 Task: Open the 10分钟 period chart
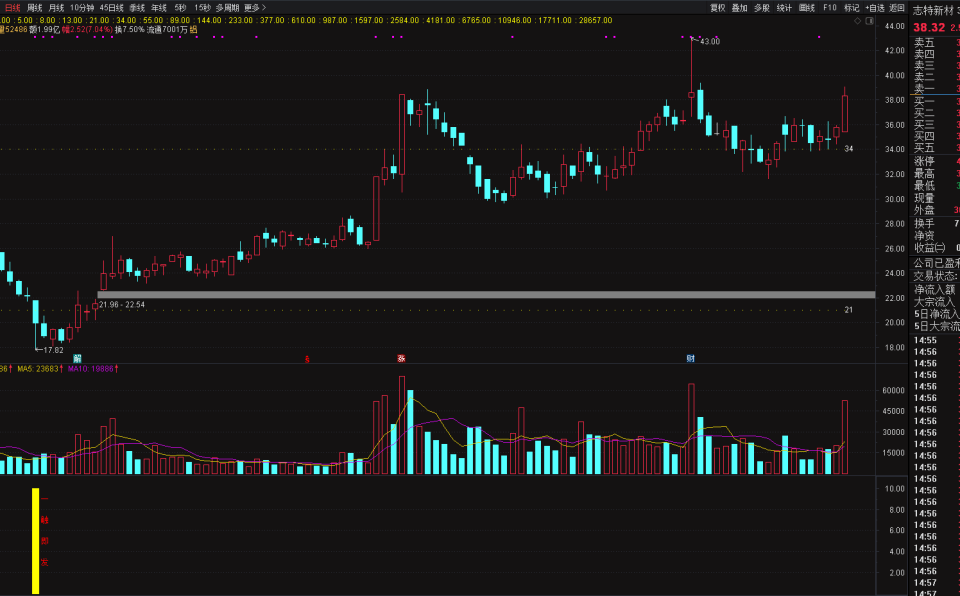click(82, 8)
